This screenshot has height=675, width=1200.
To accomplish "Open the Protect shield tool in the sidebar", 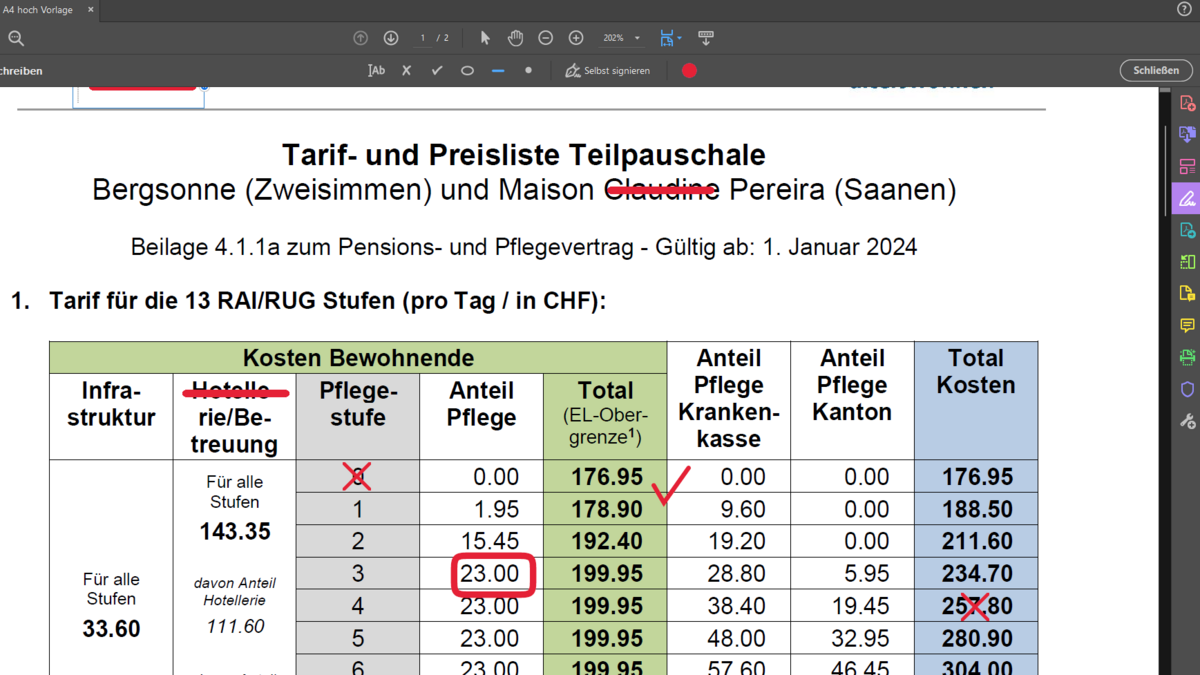I will (1187, 389).
